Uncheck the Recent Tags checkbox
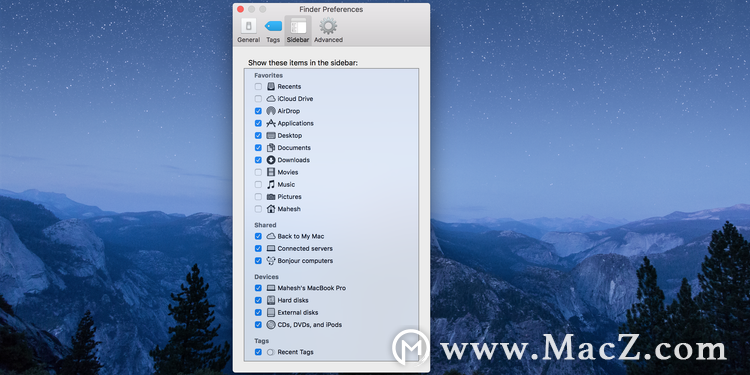Viewport: 750px width, 375px height. click(x=258, y=353)
